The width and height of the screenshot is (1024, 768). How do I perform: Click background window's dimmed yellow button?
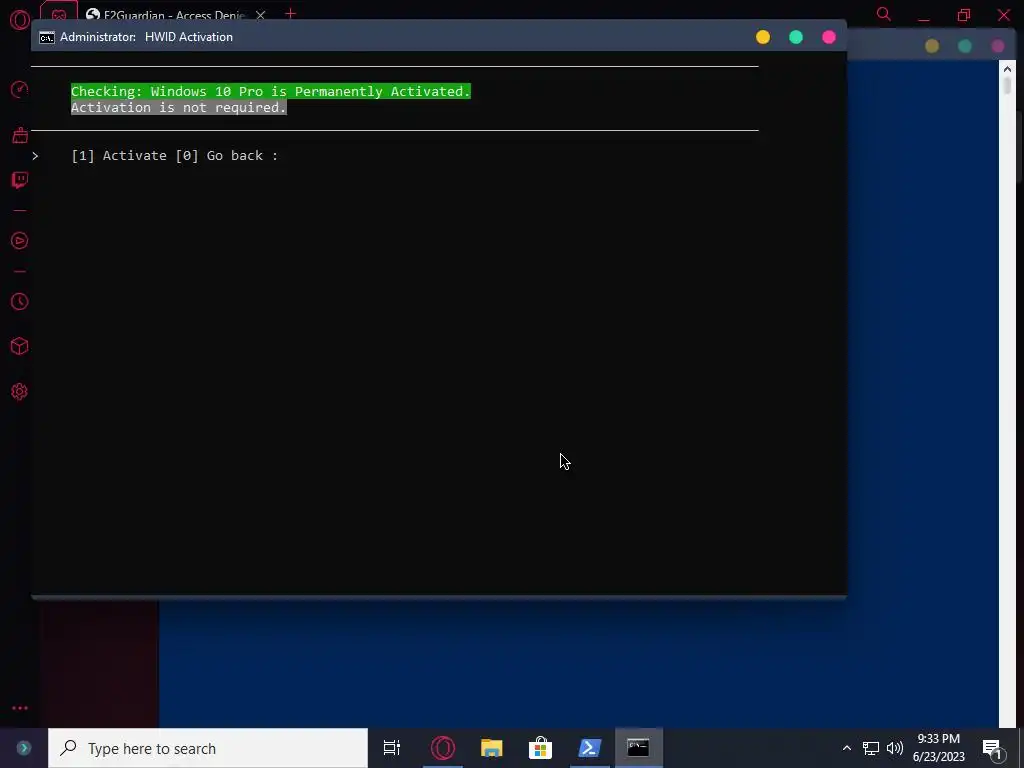[932, 46]
